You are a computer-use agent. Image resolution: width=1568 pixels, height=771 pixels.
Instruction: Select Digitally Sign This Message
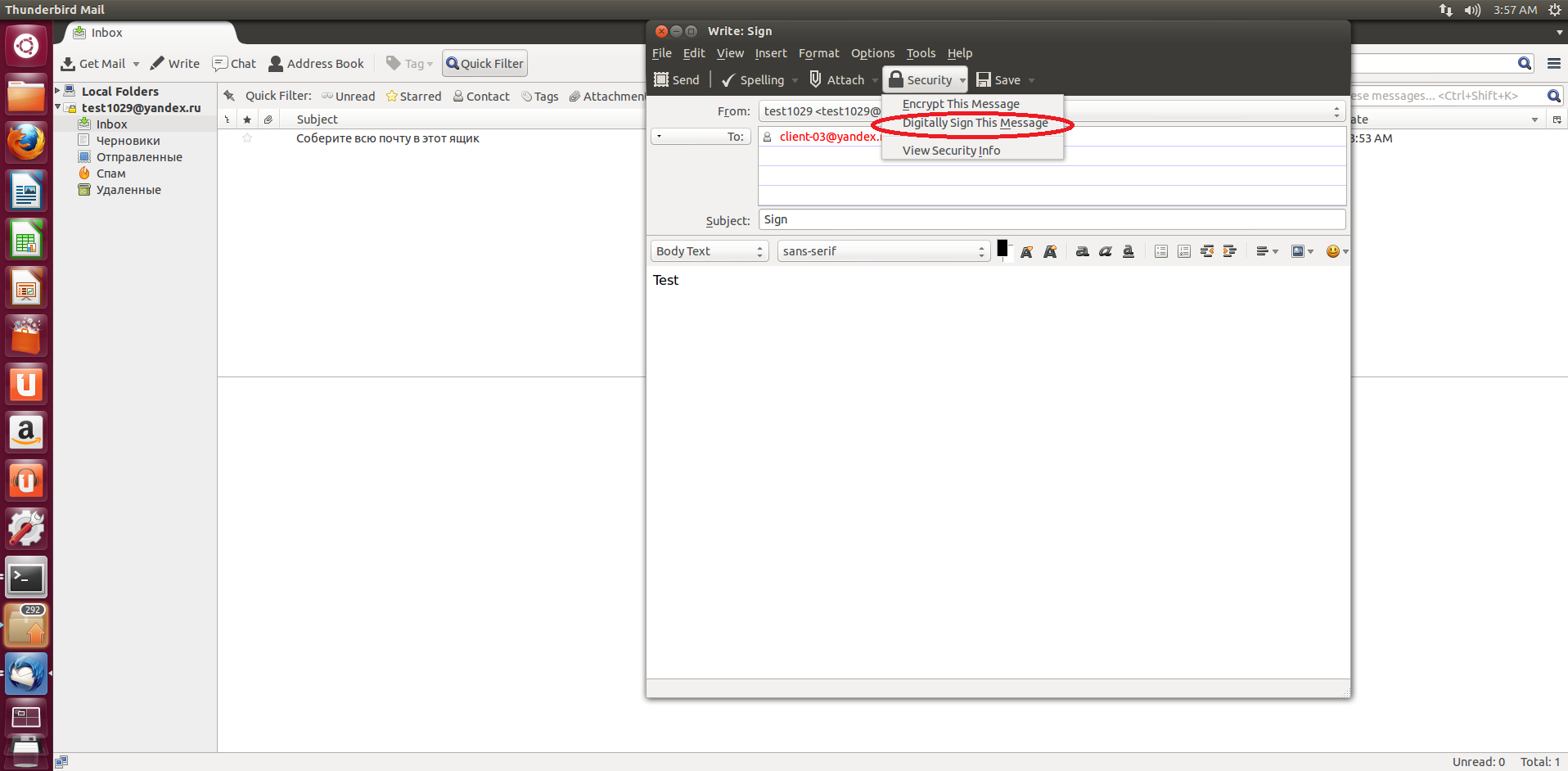975,123
